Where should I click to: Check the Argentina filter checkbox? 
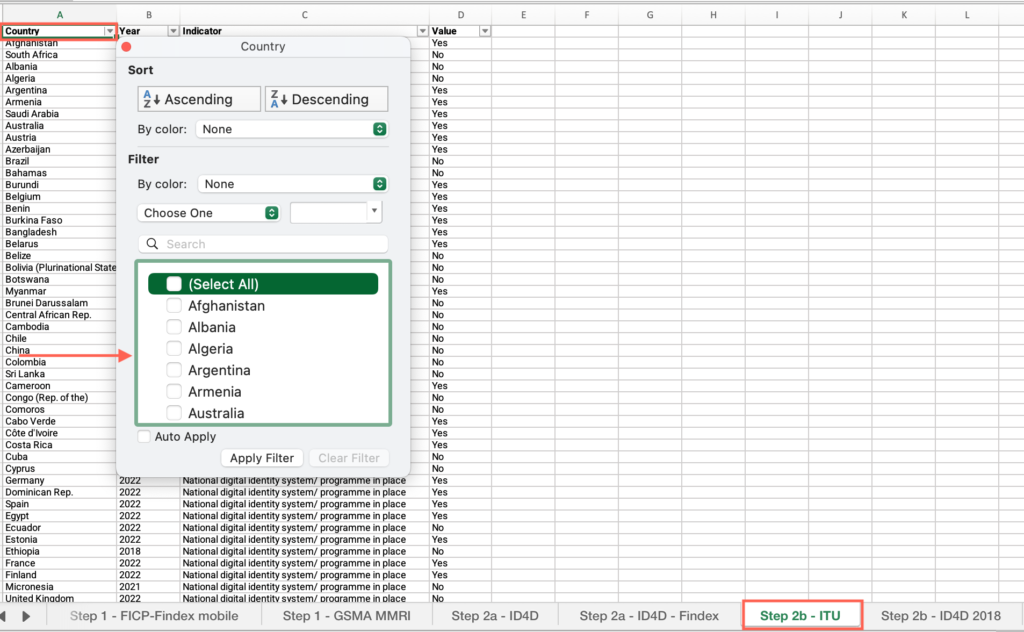coord(174,370)
